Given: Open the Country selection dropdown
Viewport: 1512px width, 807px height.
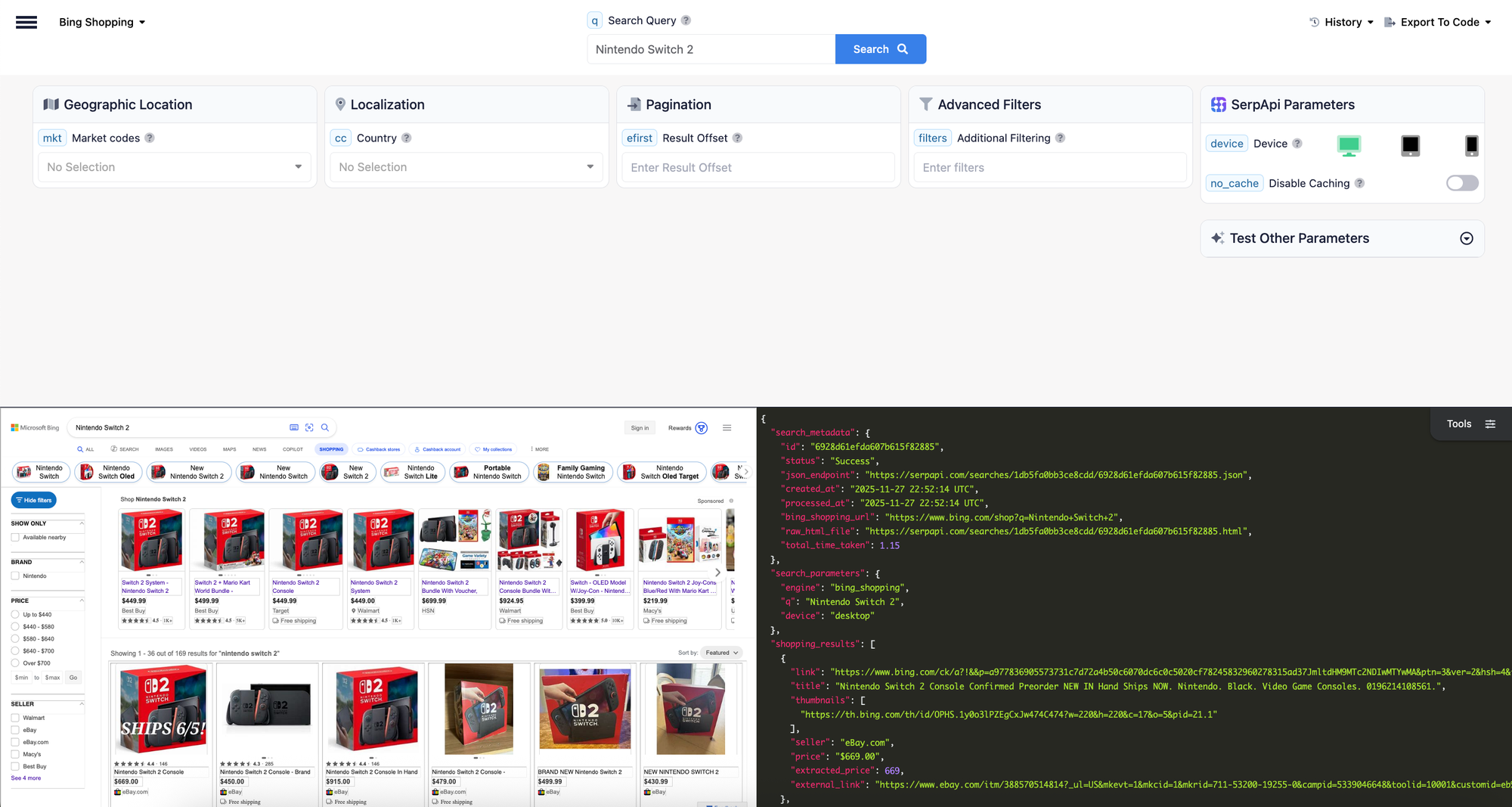Looking at the screenshot, I should point(466,167).
